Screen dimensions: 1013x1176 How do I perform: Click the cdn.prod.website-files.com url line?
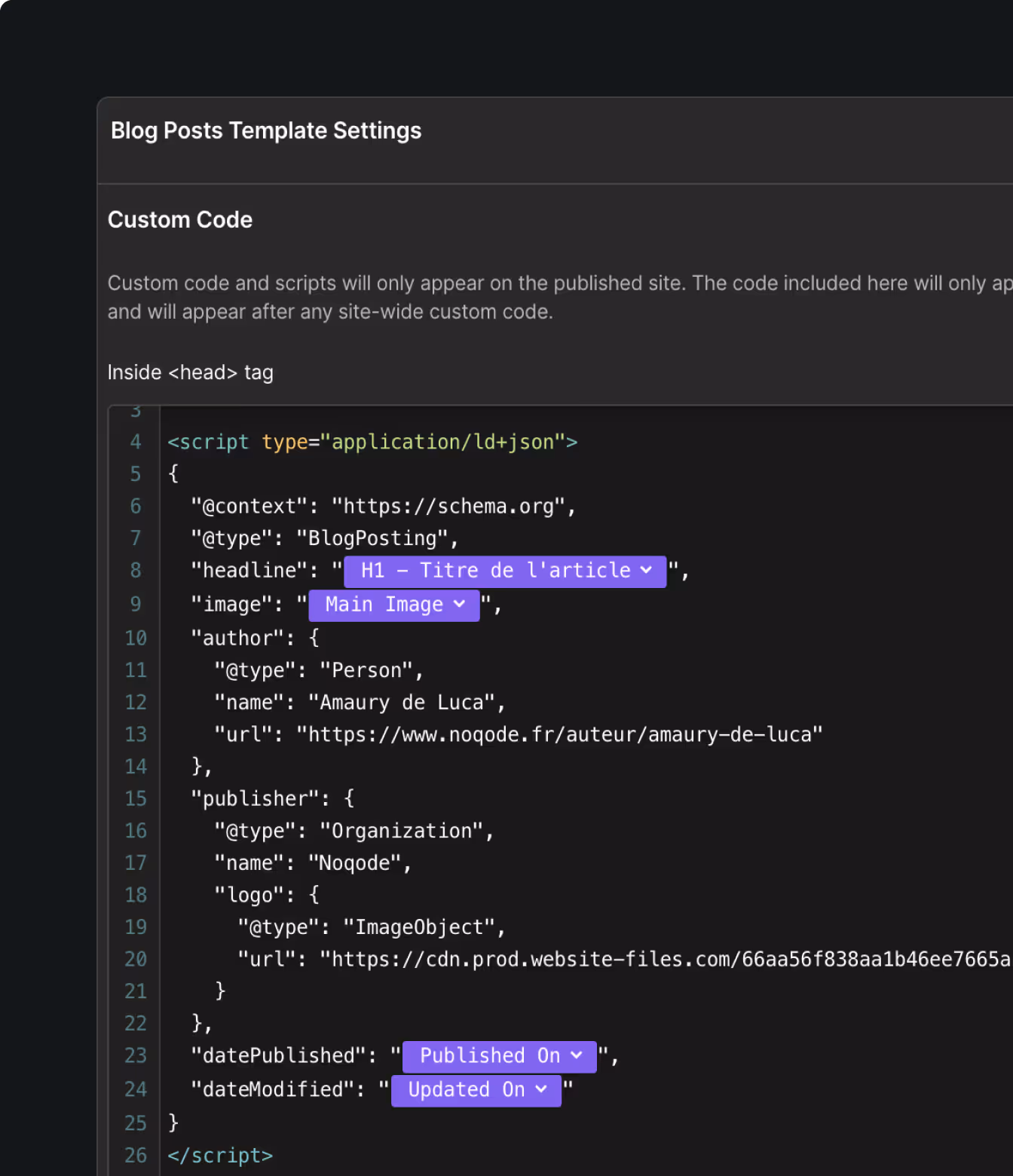point(625,960)
